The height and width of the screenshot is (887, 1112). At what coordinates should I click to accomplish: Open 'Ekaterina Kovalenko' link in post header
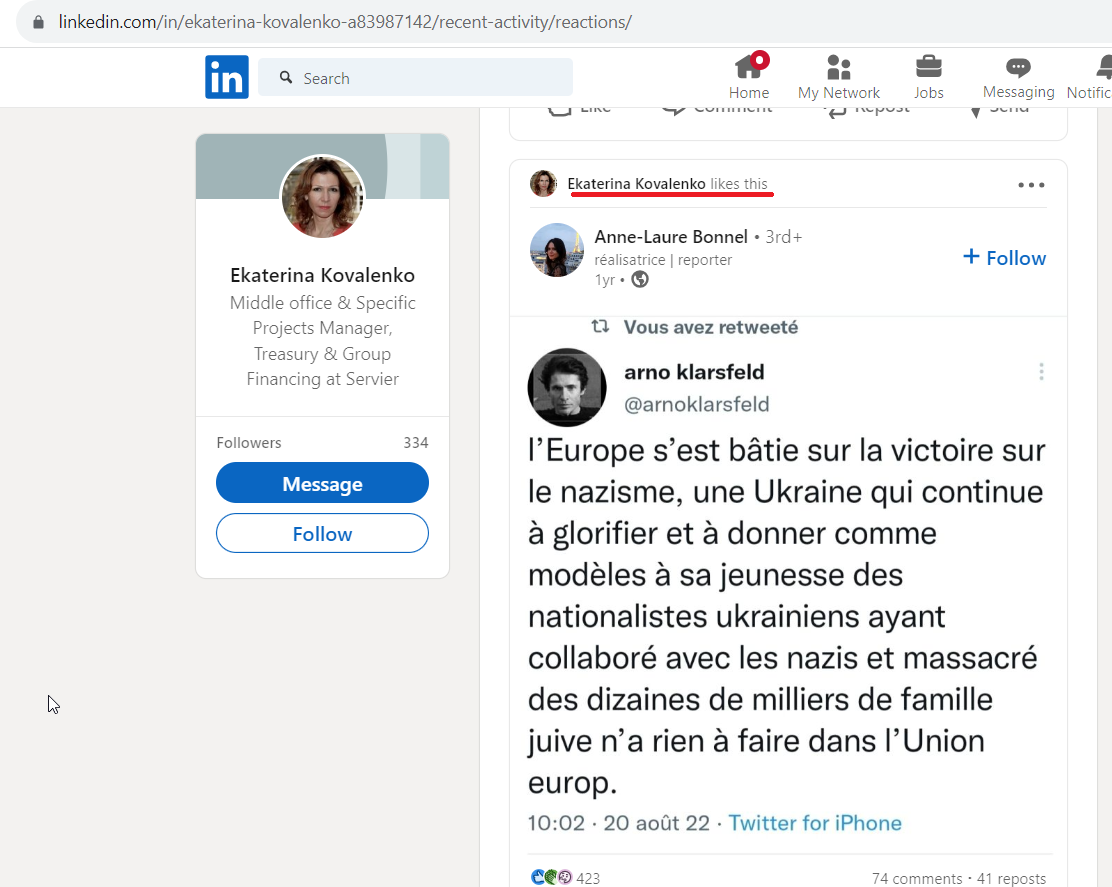636,184
